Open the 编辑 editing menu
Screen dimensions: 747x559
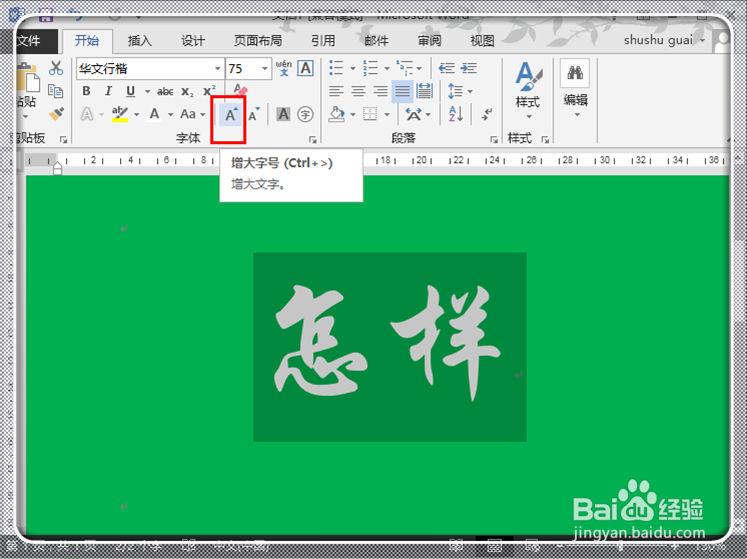(x=575, y=89)
